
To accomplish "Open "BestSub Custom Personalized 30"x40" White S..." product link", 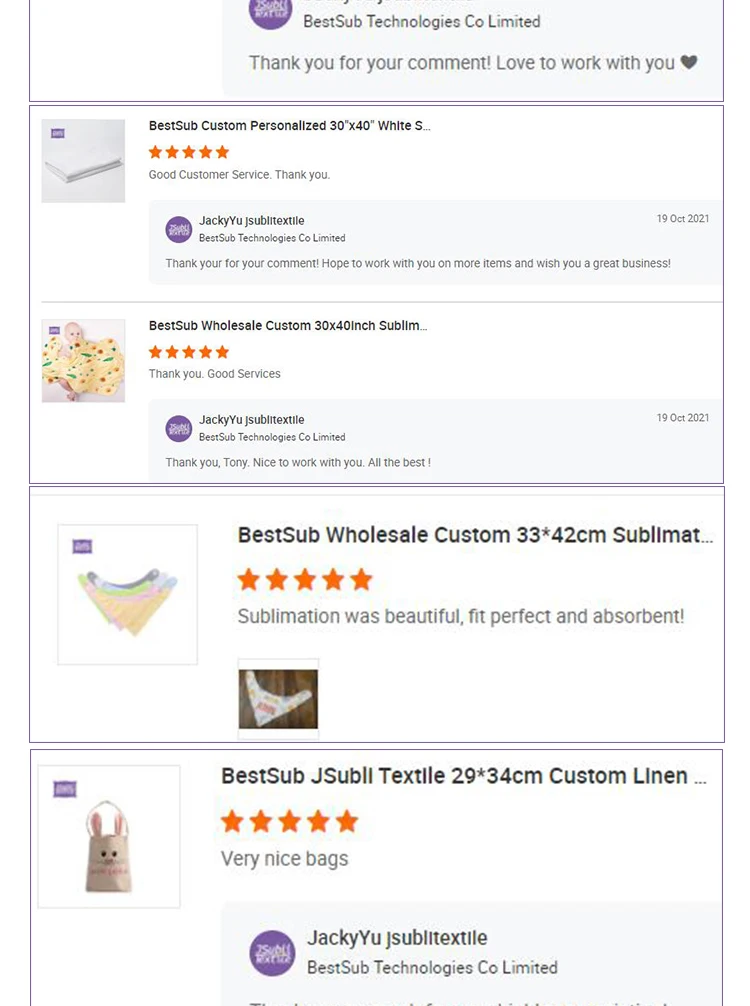I will click(x=289, y=126).
